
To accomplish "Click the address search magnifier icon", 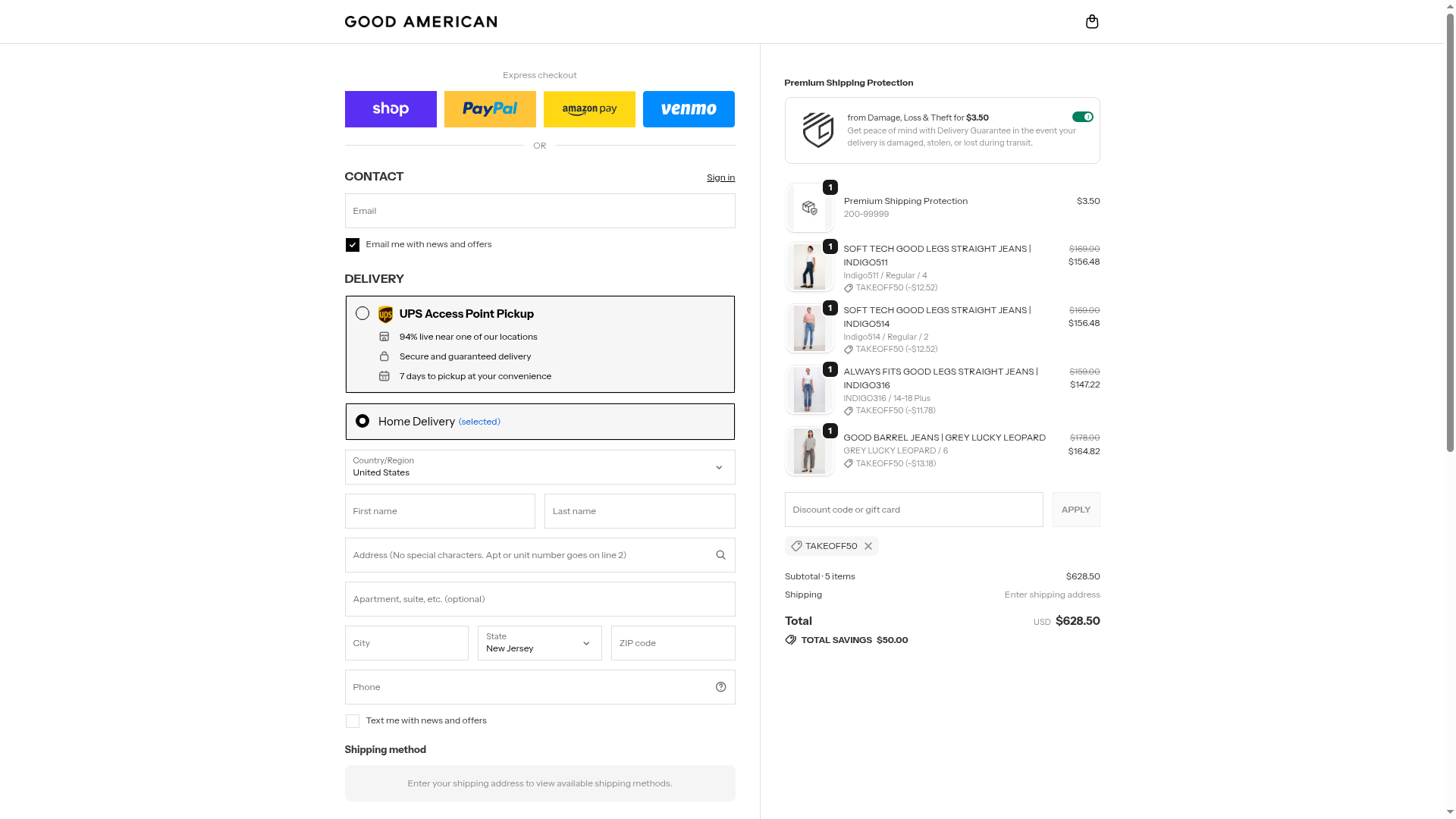I will tap(720, 555).
